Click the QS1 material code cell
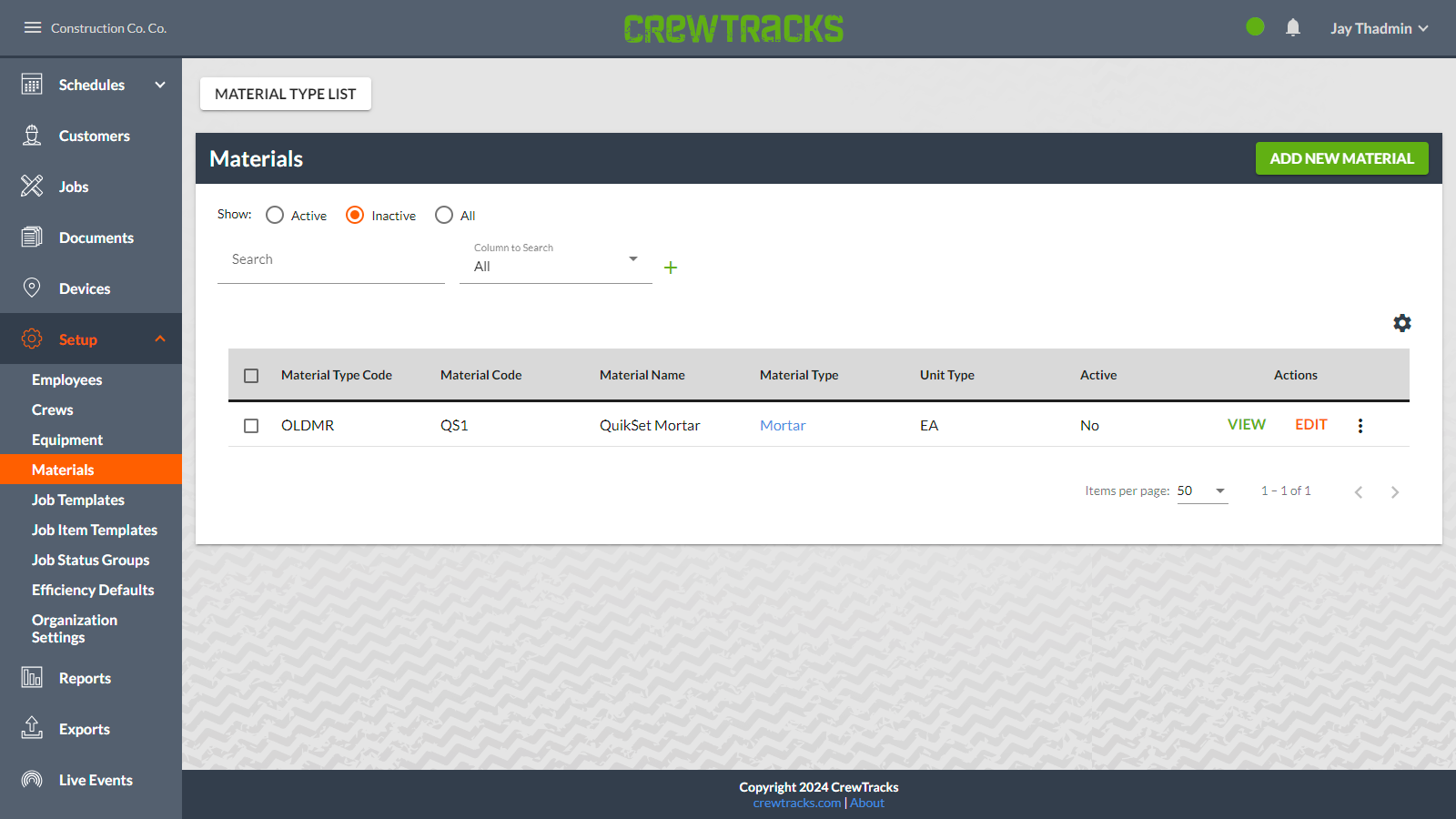Image resolution: width=1456 pixels, height=819 pixels. click(454, 426)
